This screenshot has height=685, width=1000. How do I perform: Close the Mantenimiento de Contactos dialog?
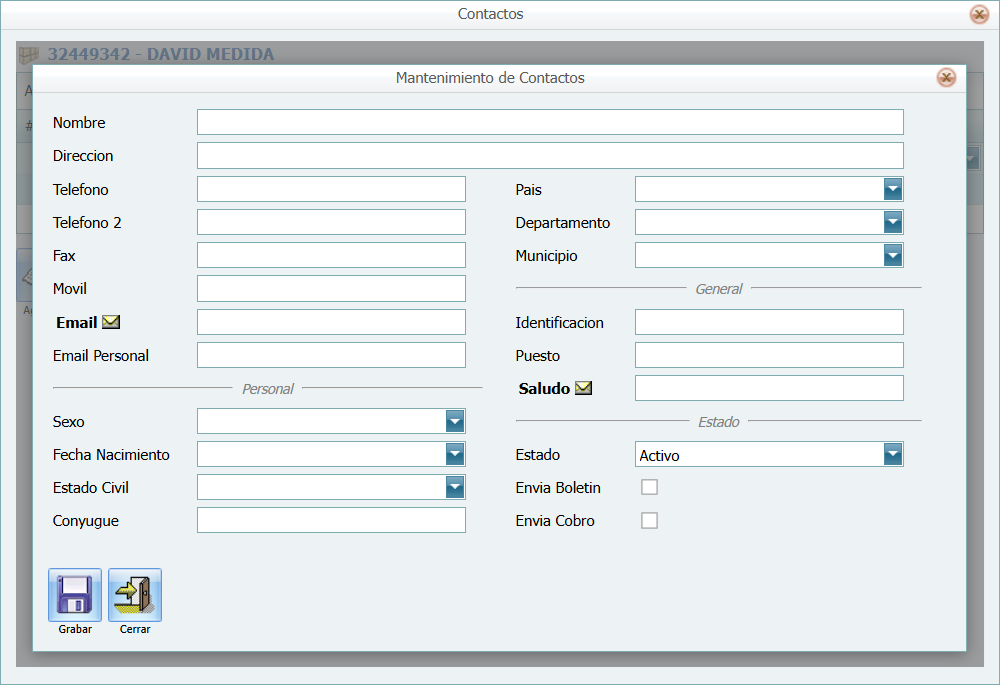click(x=945, y=78)
